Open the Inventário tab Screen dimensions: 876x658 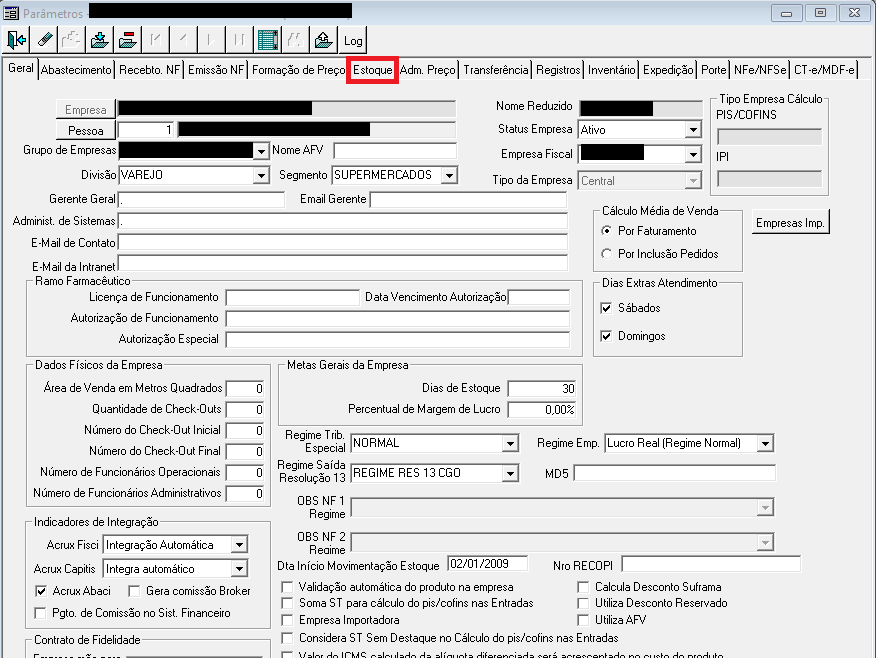click(x=611, y=70)
